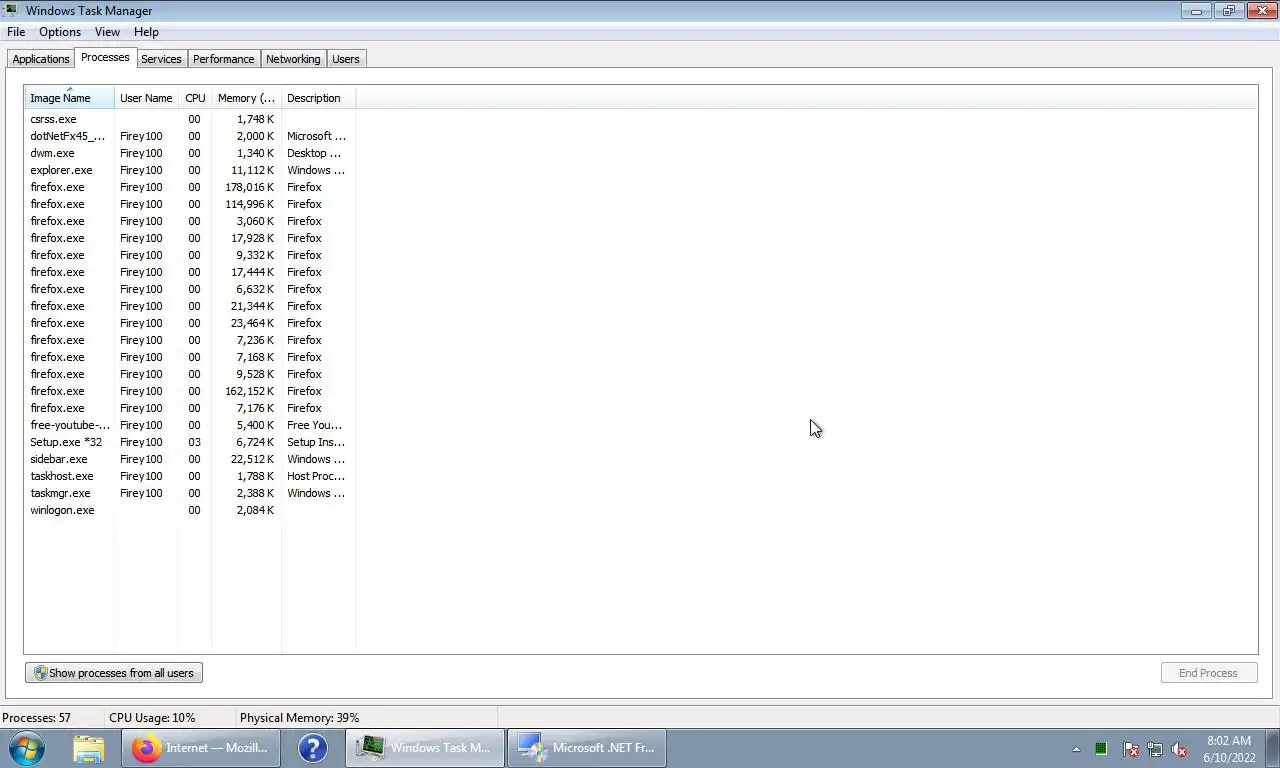
Task: Open Windows Explorer from the taskbar
Action: pos(89,748)
